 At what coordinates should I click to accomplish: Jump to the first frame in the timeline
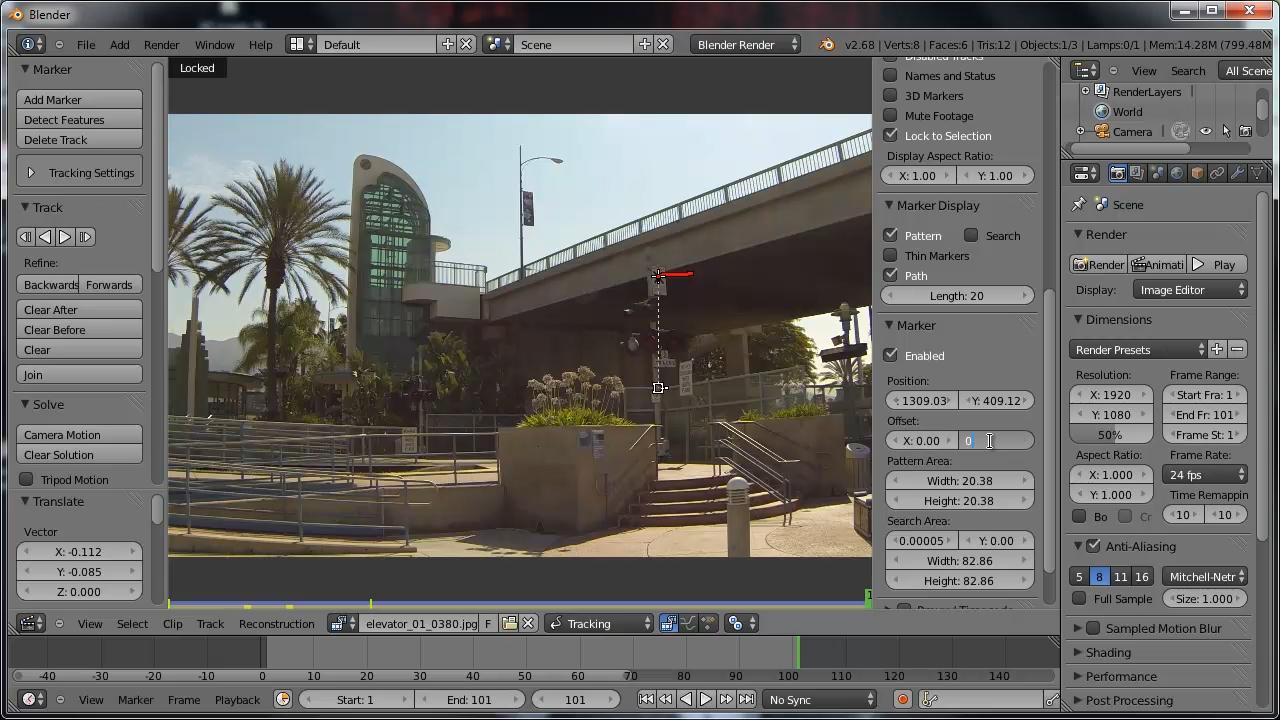tap(646, 699)
